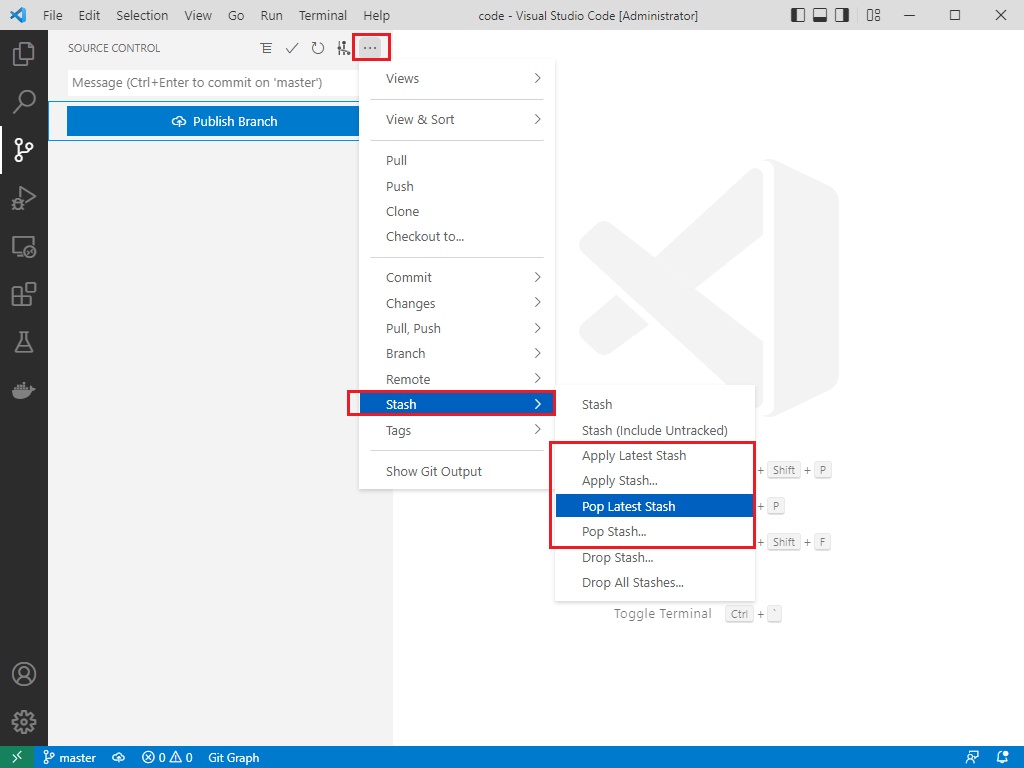Select Drop All Stashes...

654,583
